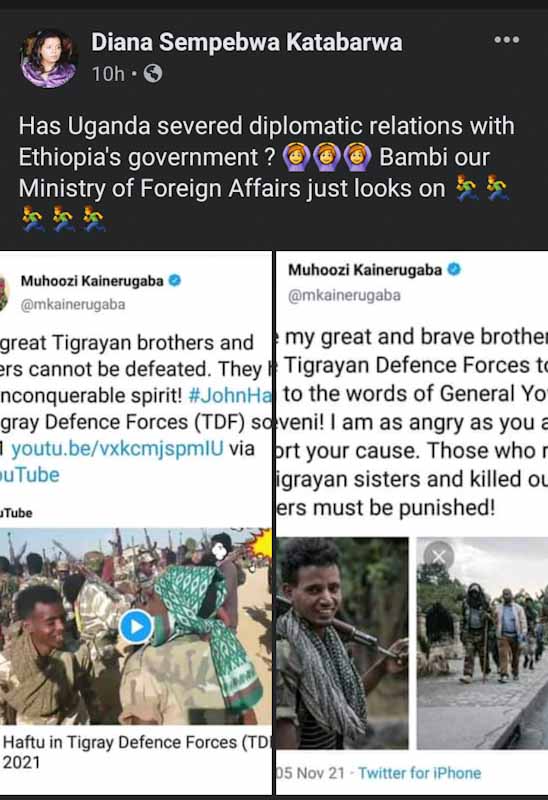
Task: Click Muhoozi Kainerugaba name in left tweet
Action: point(92,281)
